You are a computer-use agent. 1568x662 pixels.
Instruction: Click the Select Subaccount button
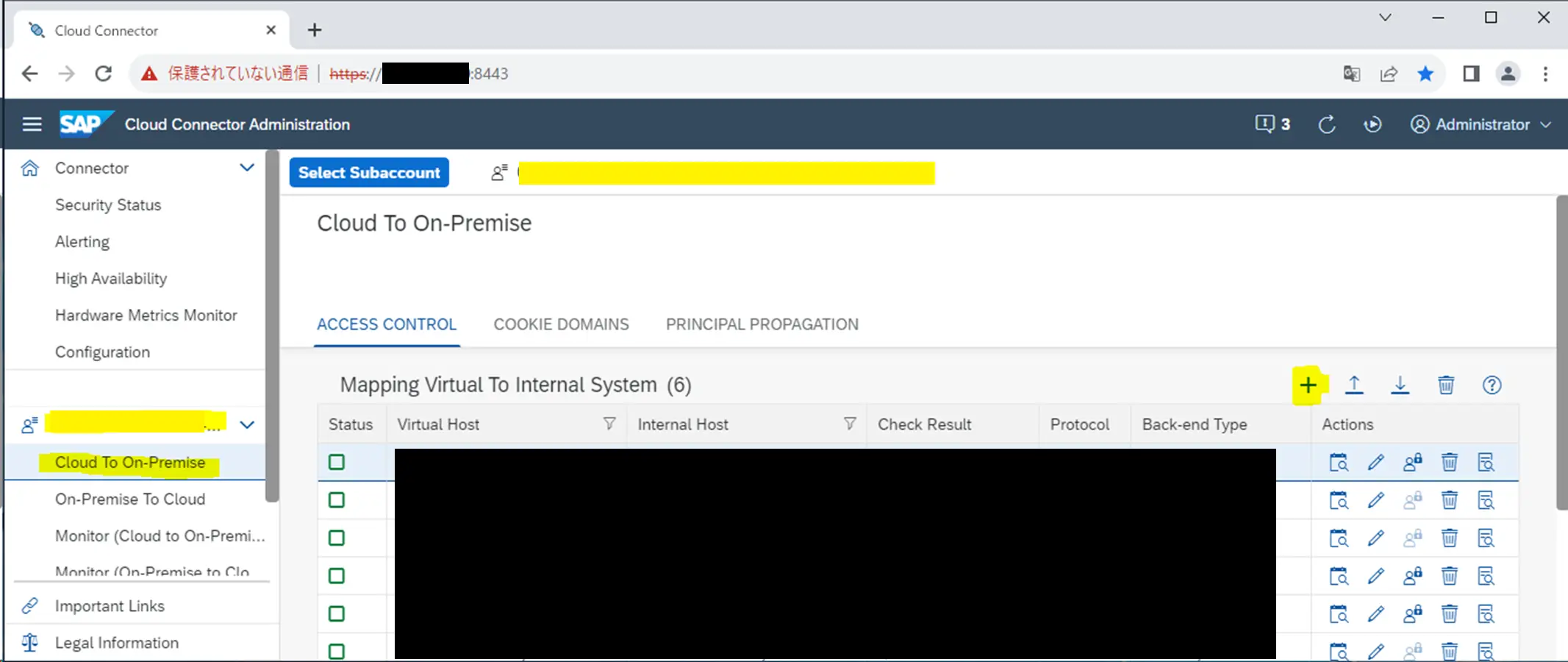point(369,173)
